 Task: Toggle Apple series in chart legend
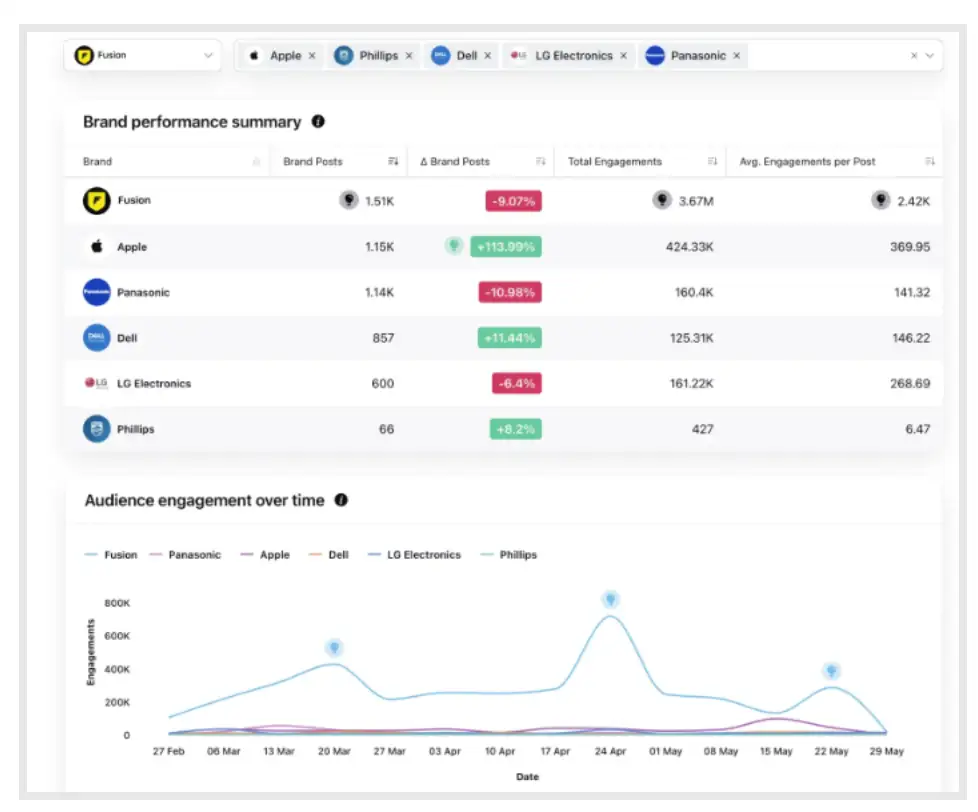pyautogui.click(x=265, y=554)
